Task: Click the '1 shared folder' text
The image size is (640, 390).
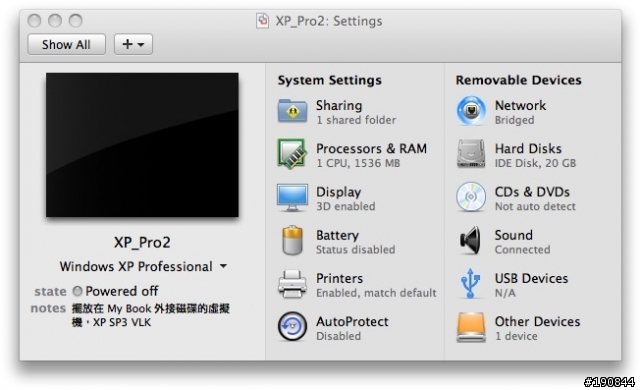Action: [x=356, y=120]
